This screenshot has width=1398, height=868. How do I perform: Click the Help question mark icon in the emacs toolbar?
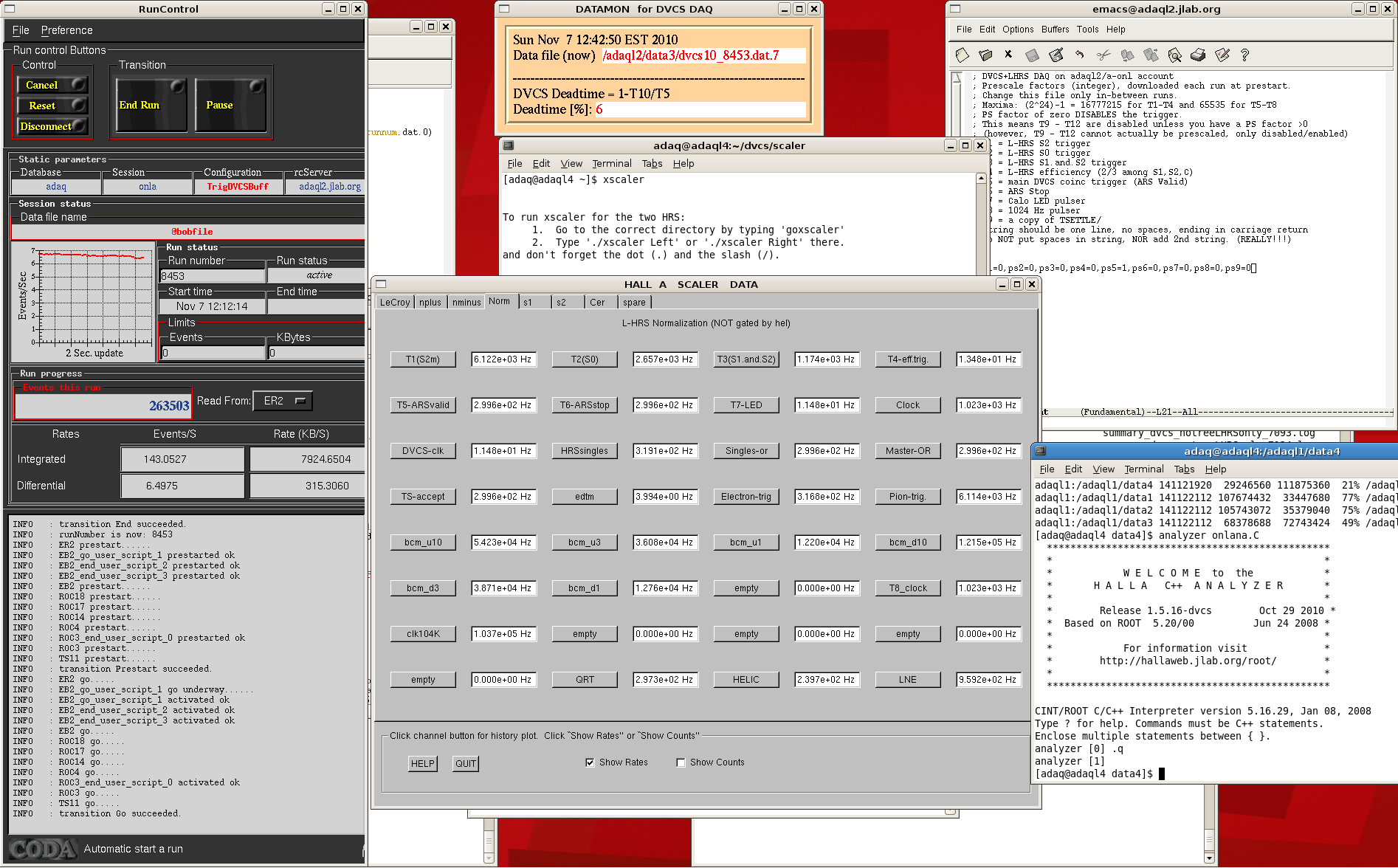(x=1245, y=55)
